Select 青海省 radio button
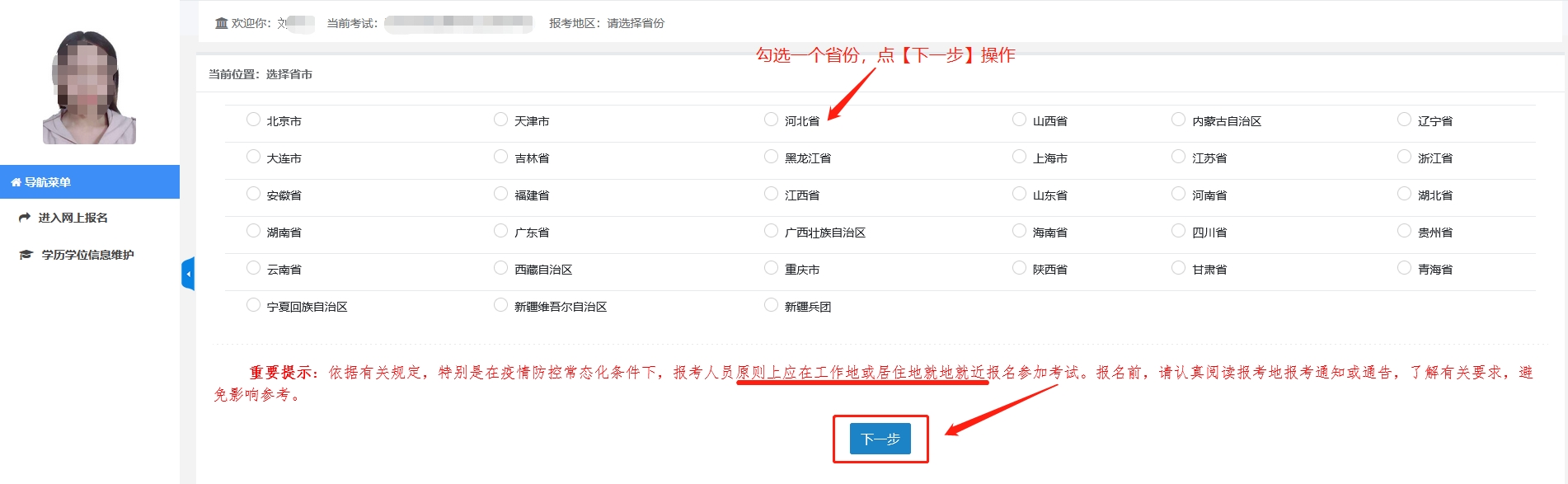Image resolution: width=1568 pixels, height=484 pixels. (x=1404, y=268)
